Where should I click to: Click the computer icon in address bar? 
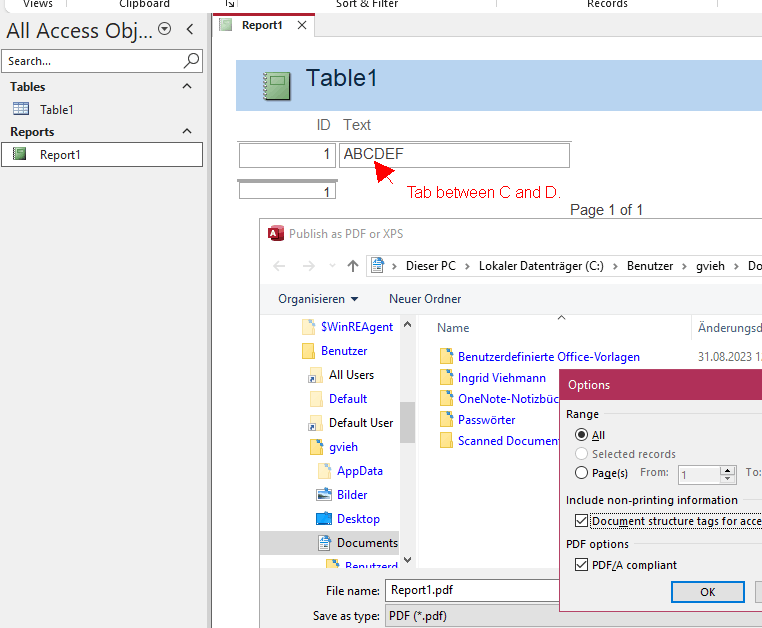pyautogui.click(x=378, y=266)
